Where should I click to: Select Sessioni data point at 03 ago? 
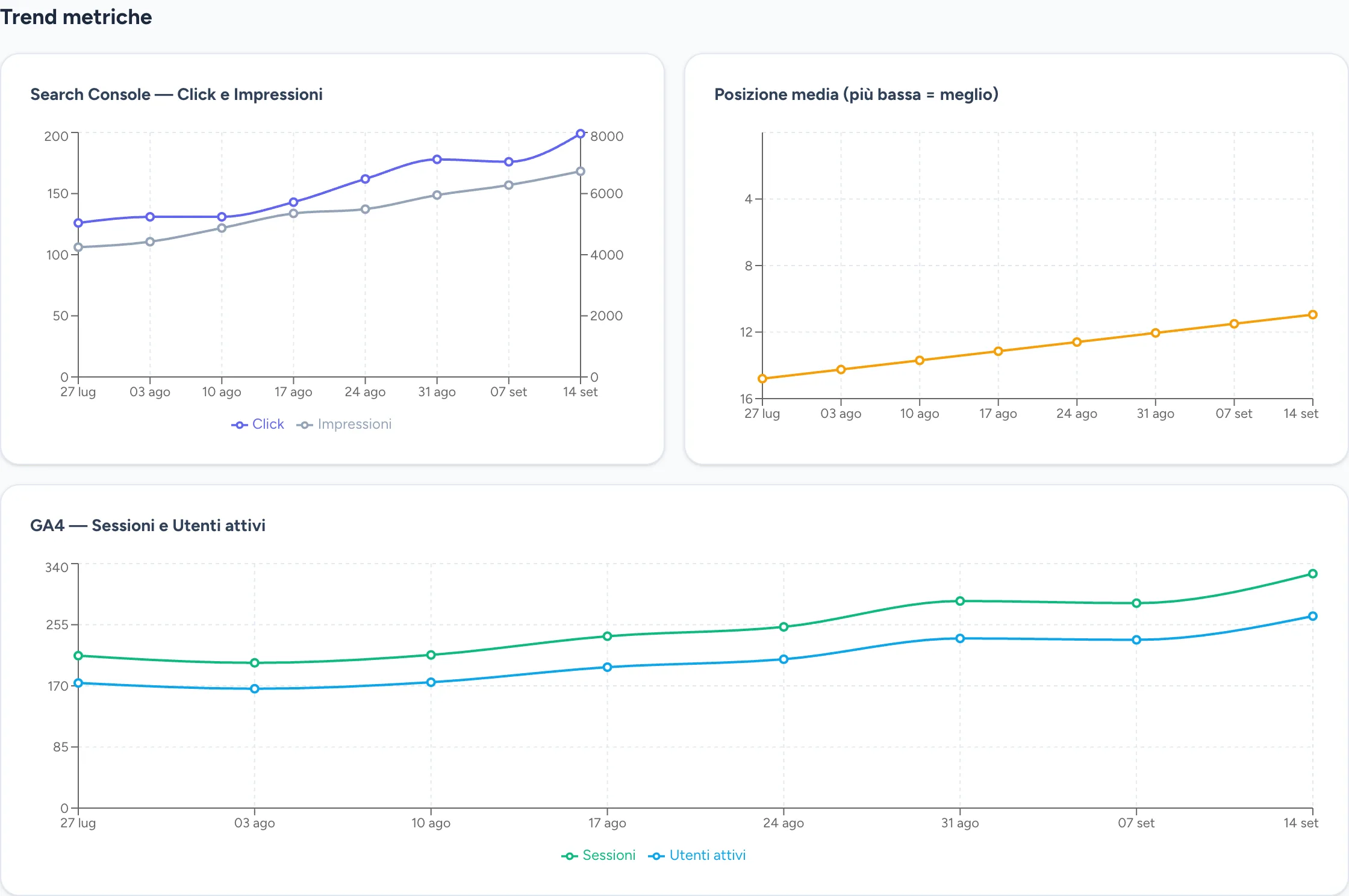(x=255, y=663)
